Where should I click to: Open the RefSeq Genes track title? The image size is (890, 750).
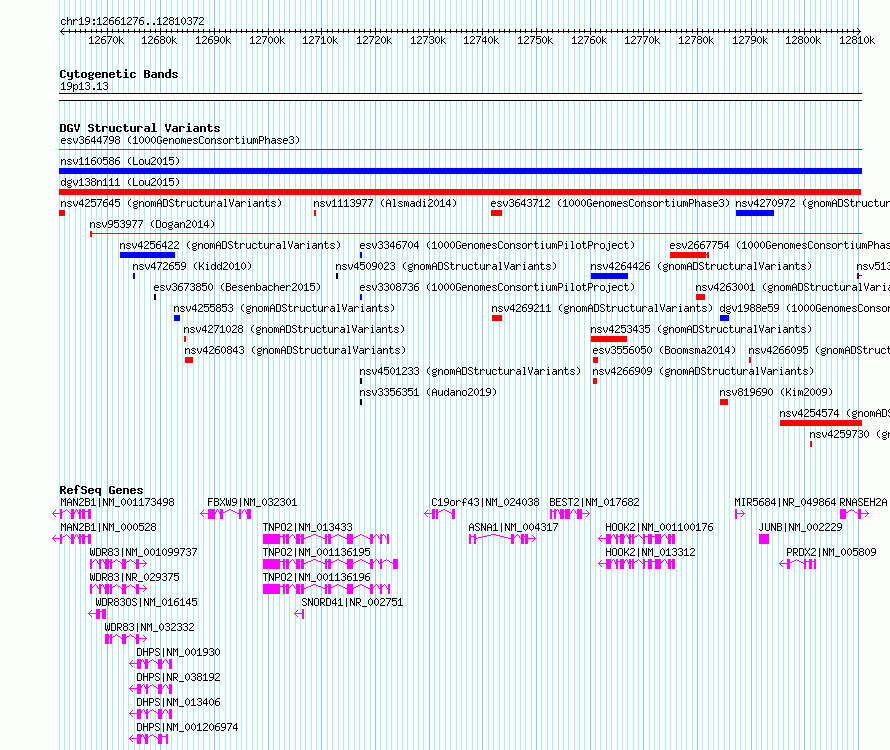click(101, 490)
